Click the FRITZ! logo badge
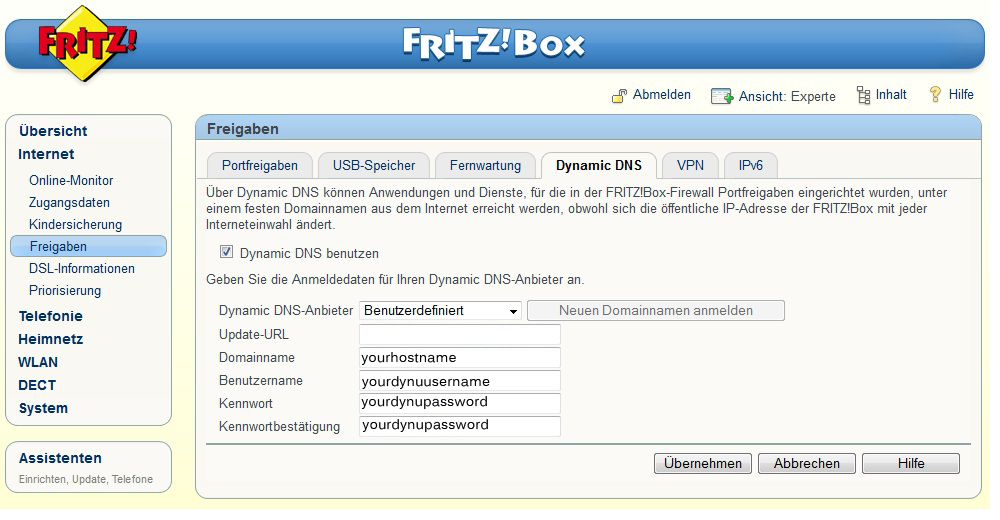The width and height of the screenshot is (1000, 520). [x=85, y=43]
